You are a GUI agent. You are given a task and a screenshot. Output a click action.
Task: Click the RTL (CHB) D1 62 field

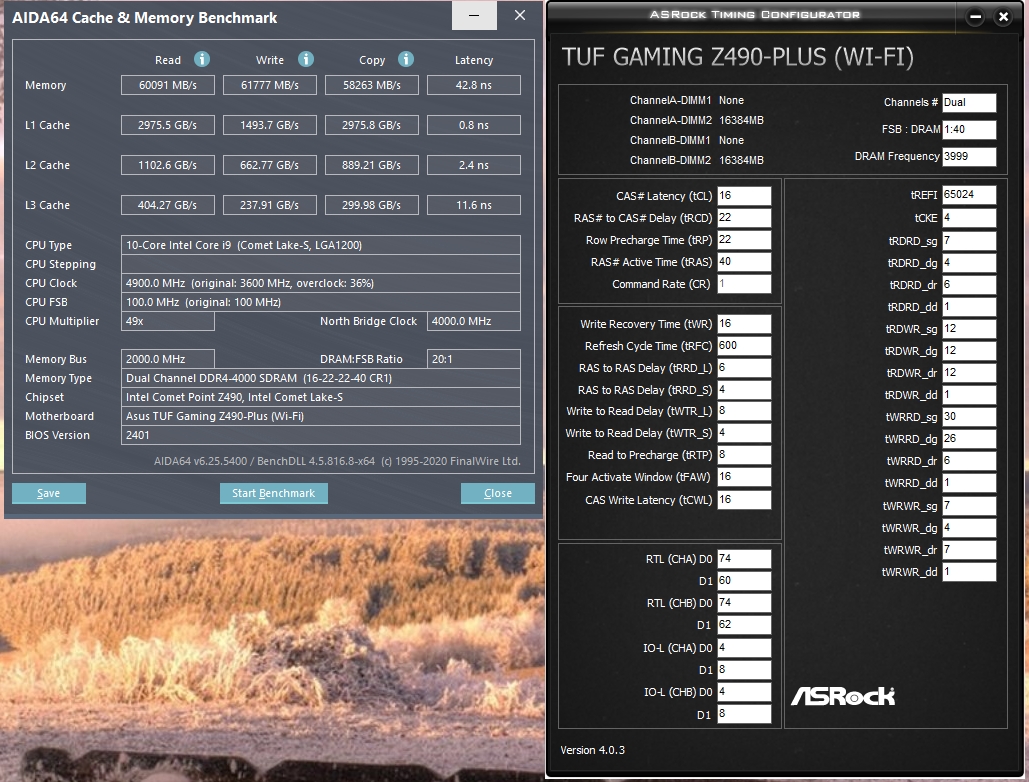tap(744, 625)
